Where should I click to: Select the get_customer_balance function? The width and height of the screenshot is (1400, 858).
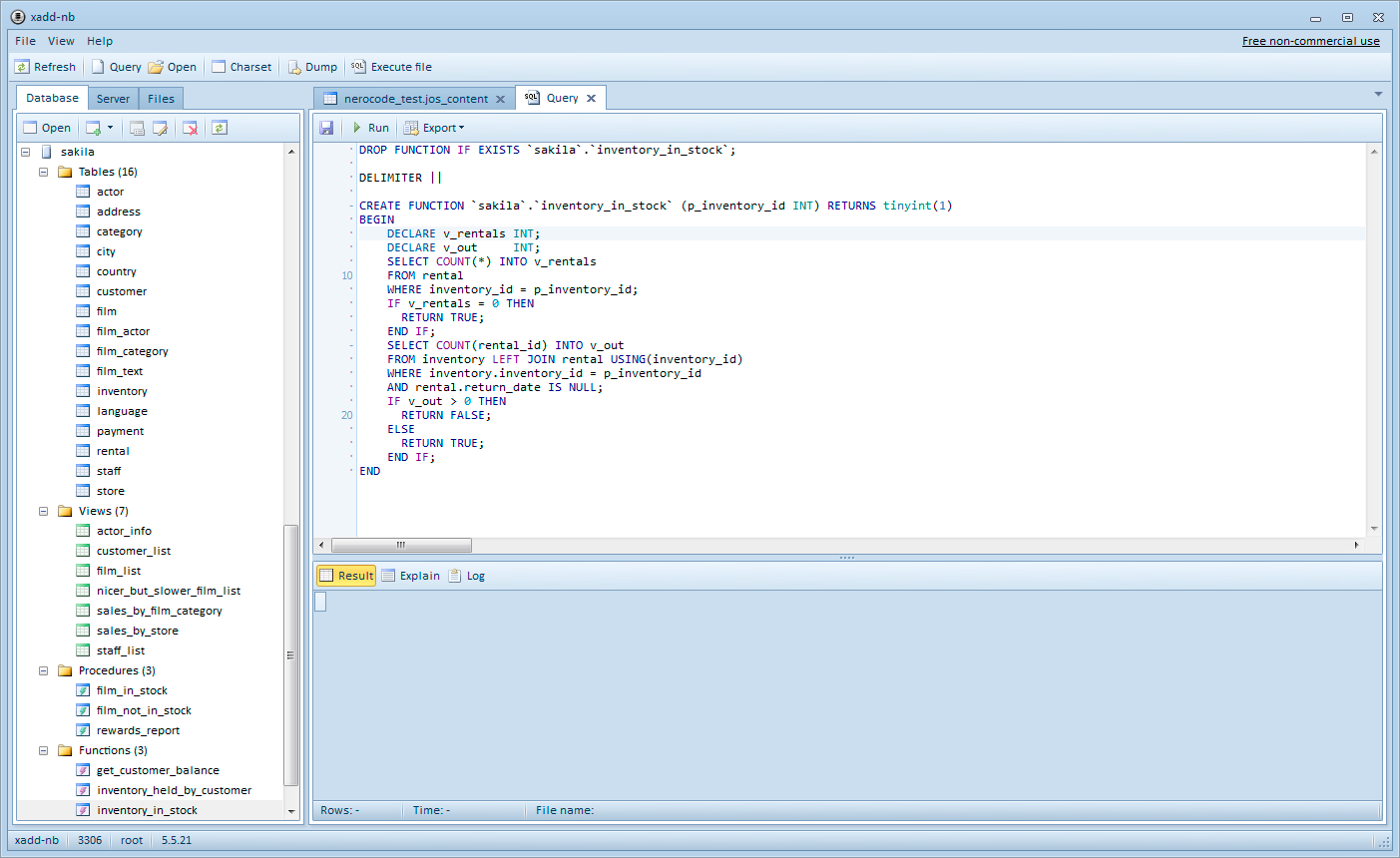click(x=158, y=770)
